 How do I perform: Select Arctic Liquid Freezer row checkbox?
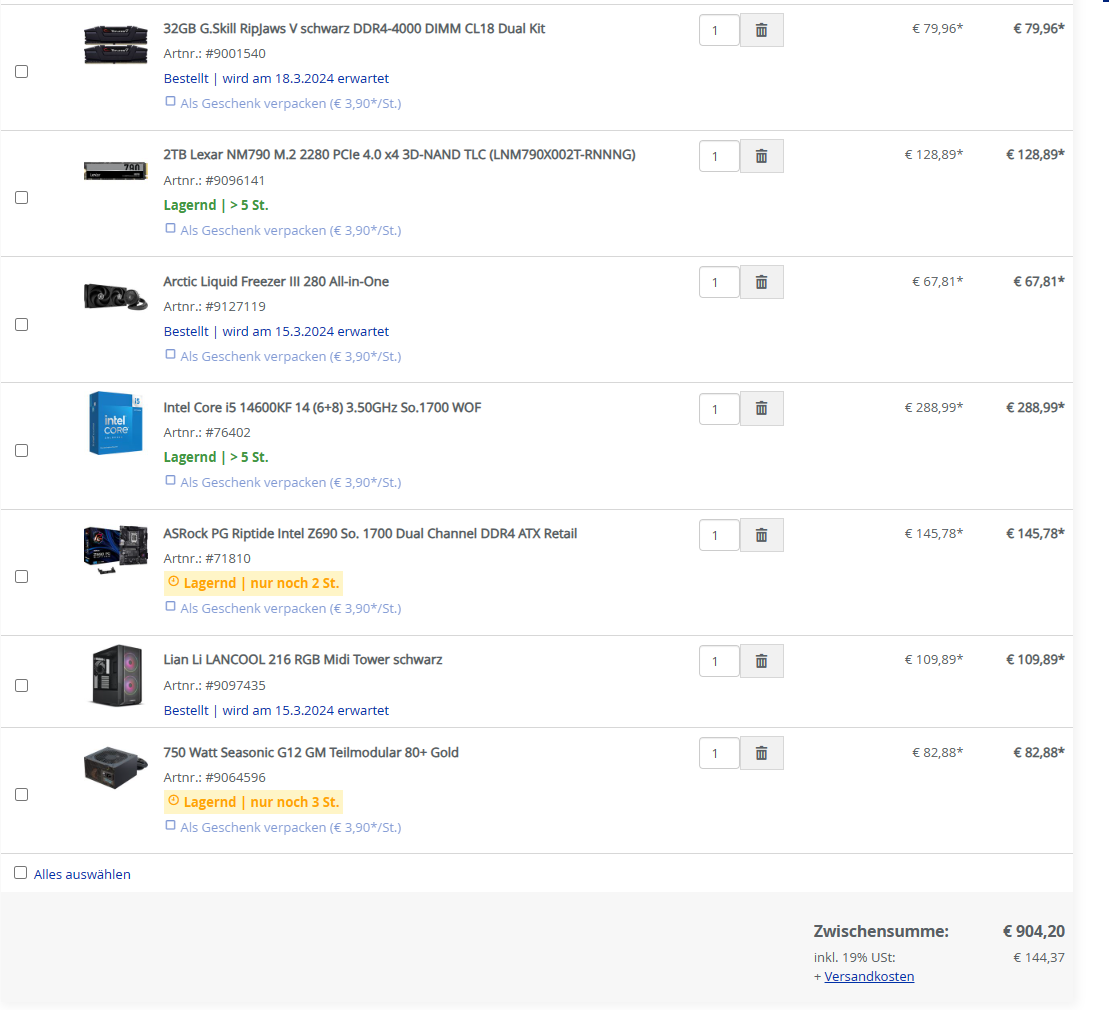pos(22,324)
